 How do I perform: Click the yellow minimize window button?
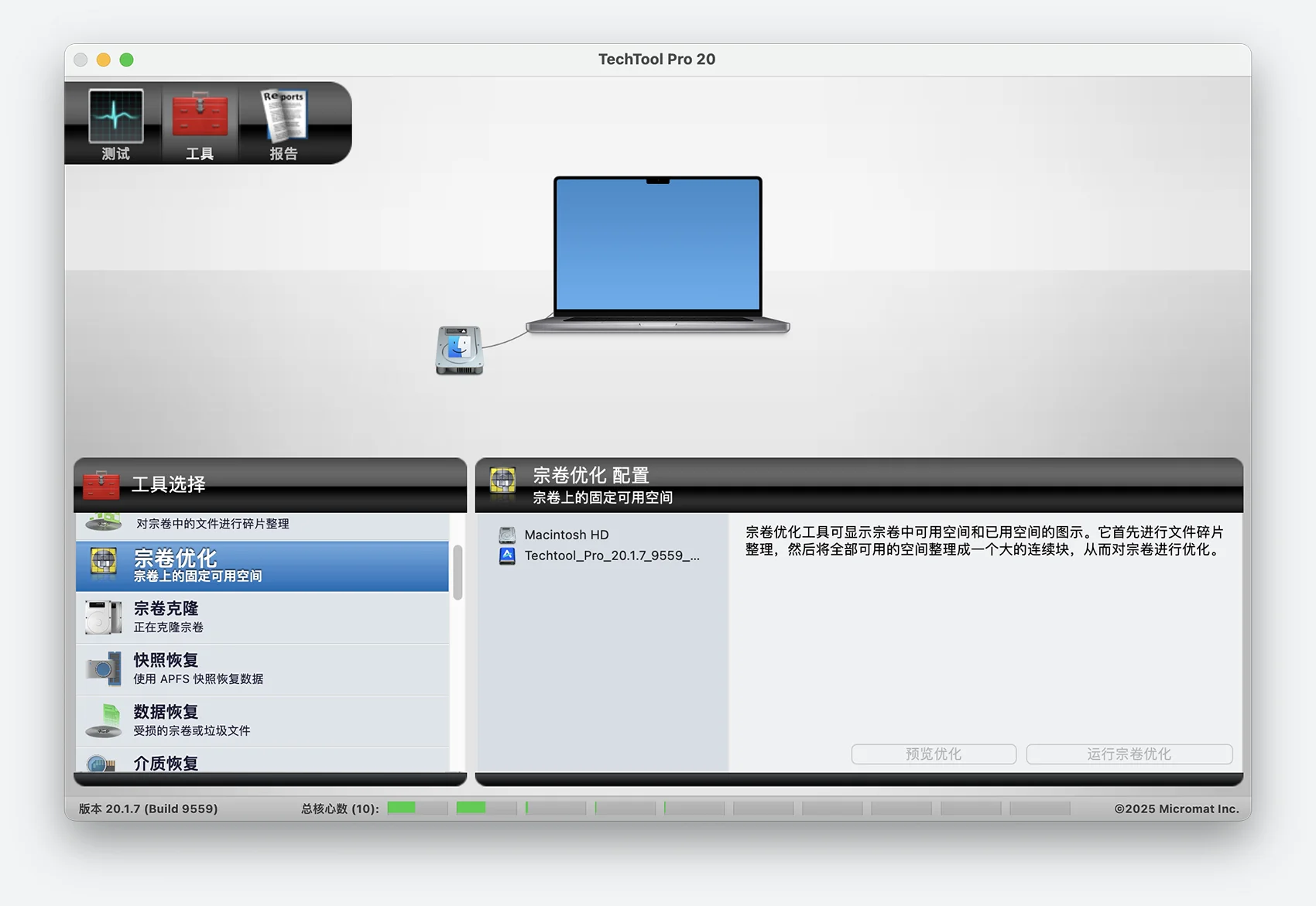(104, 60)
